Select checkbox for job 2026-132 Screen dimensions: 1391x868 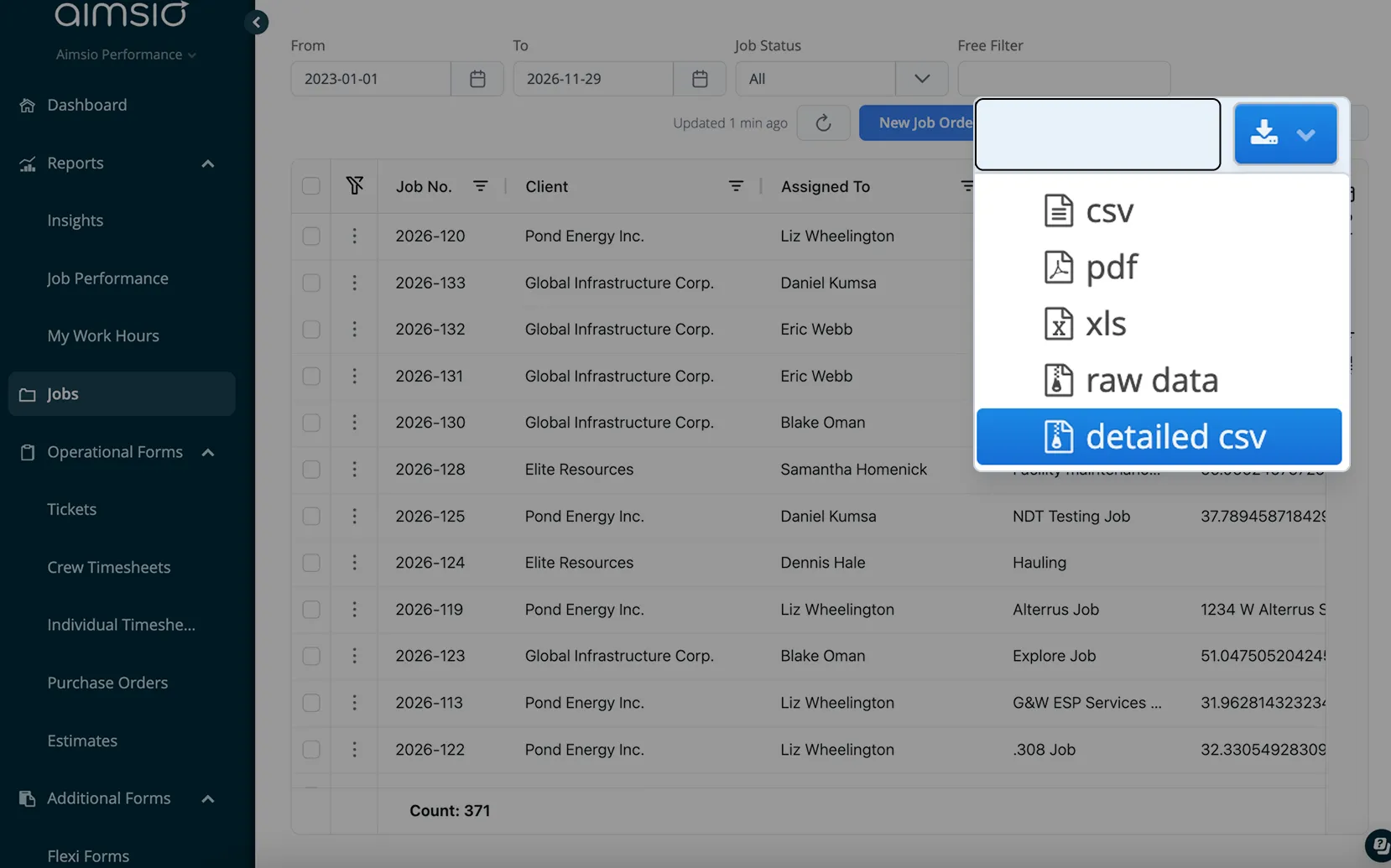coord(311,330)
